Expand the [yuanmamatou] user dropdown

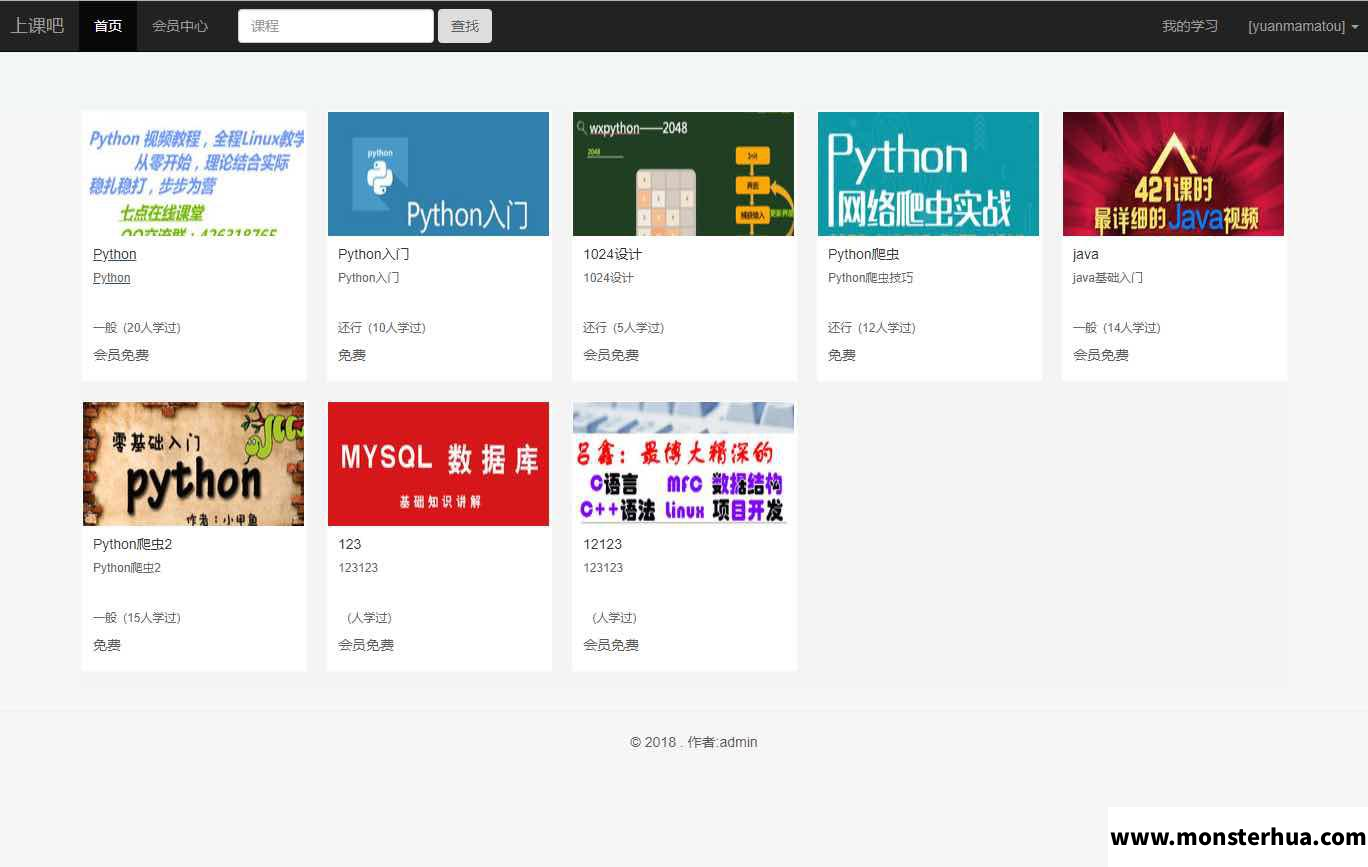(x=1303, y=26)
